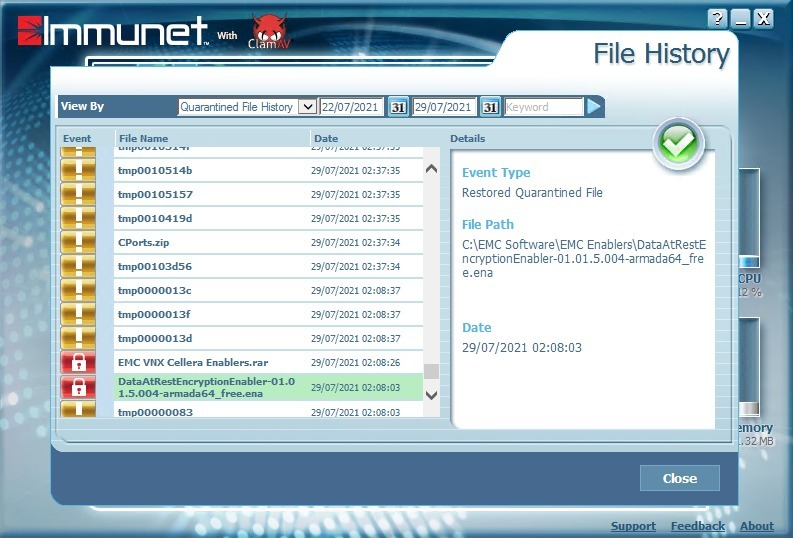Click the ClamAV mascot logo

coord(270,31)
